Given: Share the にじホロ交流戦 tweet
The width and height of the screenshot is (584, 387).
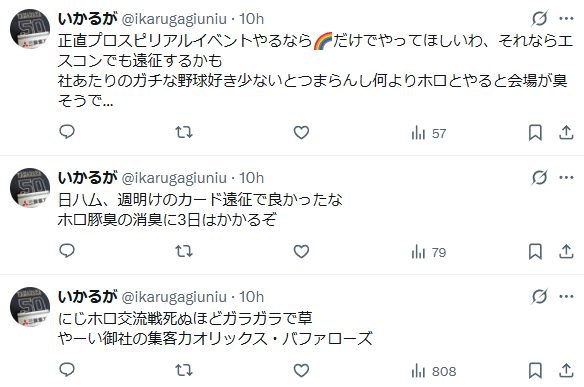Looking at the screenshot, I should 566,371.
